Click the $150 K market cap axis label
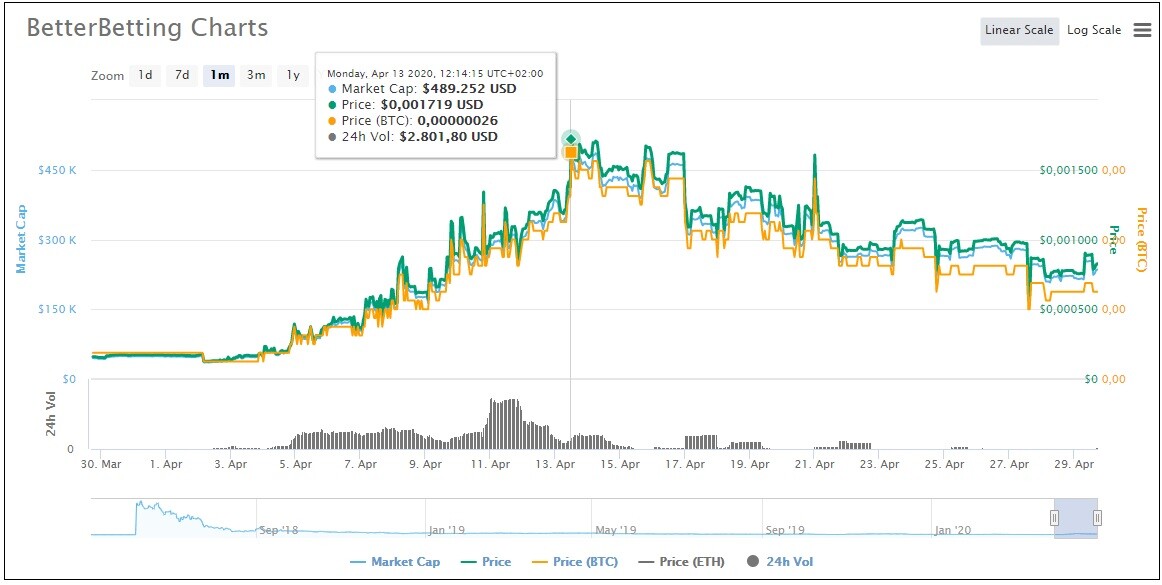The width and height of the screenshot is (1162, 585). pos(57,309)
